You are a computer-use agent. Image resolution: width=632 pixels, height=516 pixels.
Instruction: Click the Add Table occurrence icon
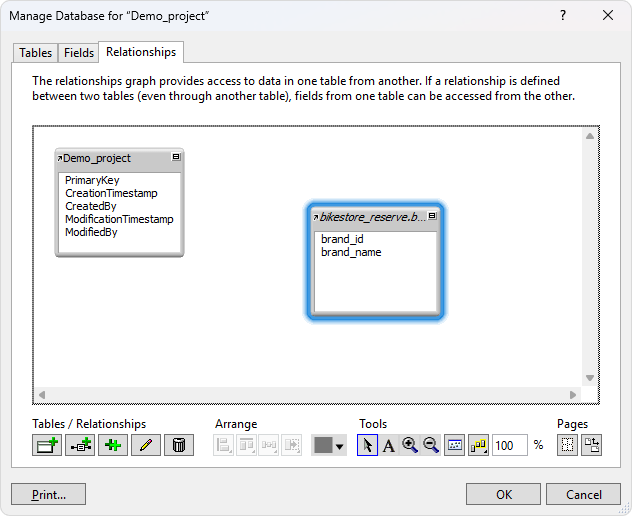pos(47,445)
